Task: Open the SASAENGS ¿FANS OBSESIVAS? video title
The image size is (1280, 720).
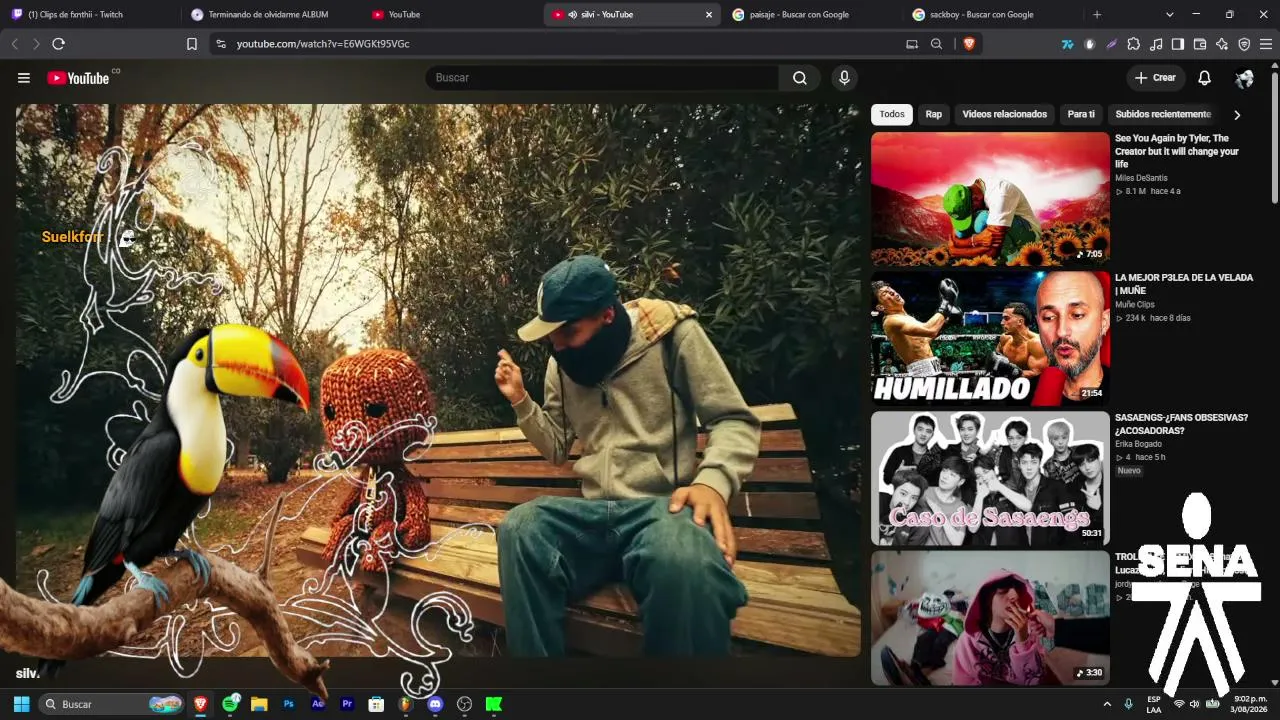Action: [1181, 424]
